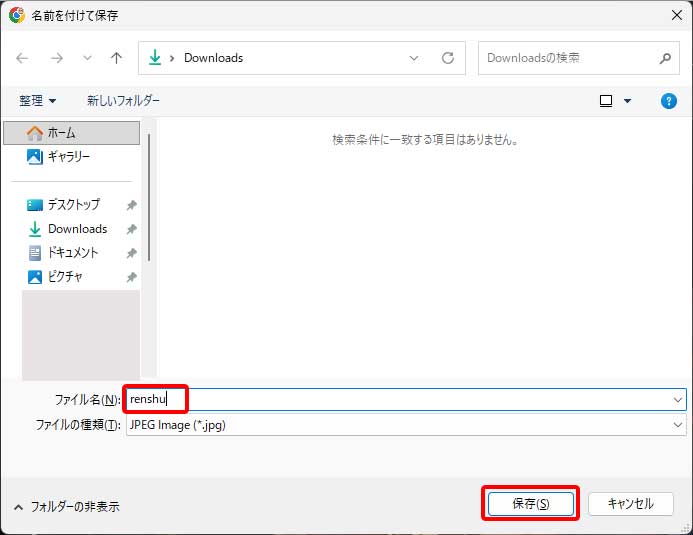Click the キャンセル button
This screenshot has width=693, height=535.
pyautogui.click(x=630, y=504)
